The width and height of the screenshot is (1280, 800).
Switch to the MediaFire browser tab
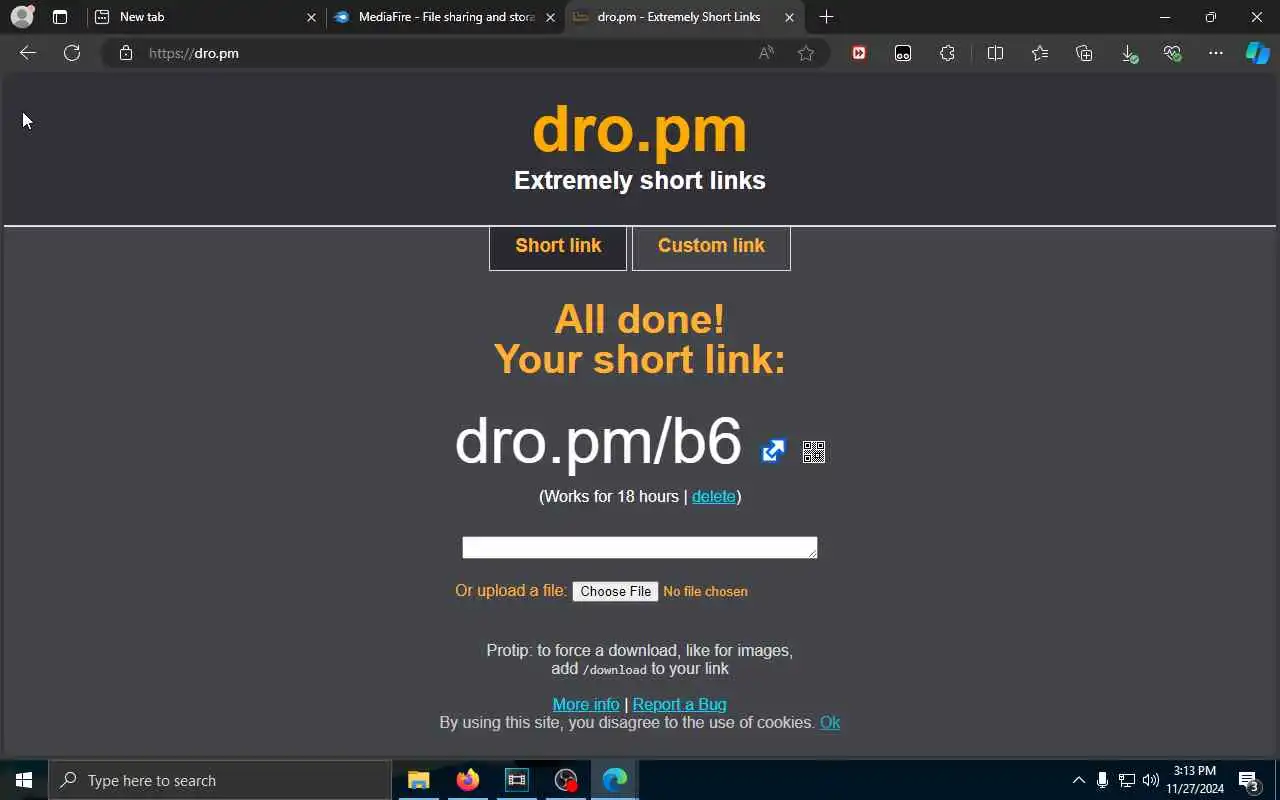pos(444,17)
